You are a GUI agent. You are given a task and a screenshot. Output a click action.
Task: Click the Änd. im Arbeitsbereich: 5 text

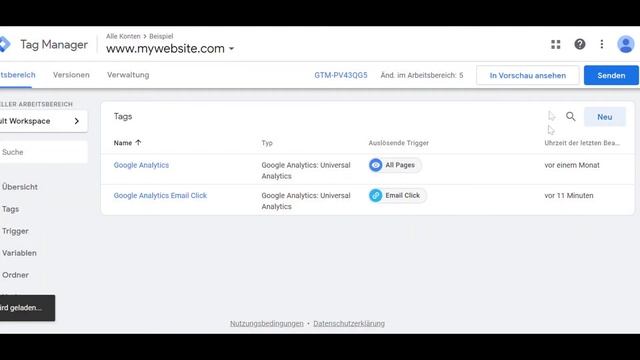tap(422, 76)
